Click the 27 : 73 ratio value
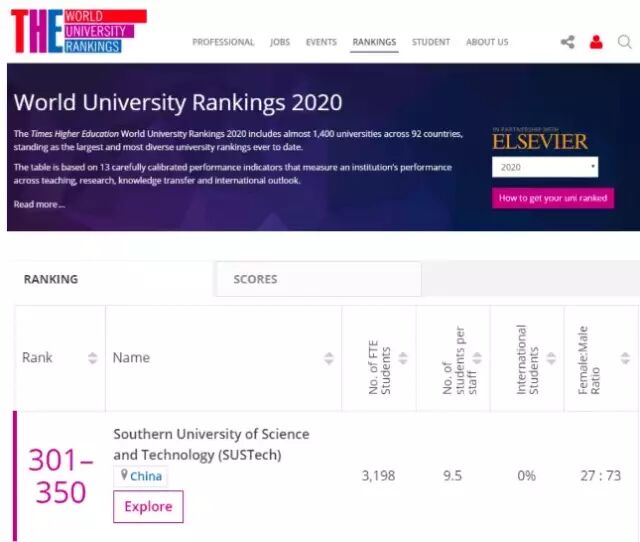The width and height of the screenshot is (640, 542). pos(600,475)
